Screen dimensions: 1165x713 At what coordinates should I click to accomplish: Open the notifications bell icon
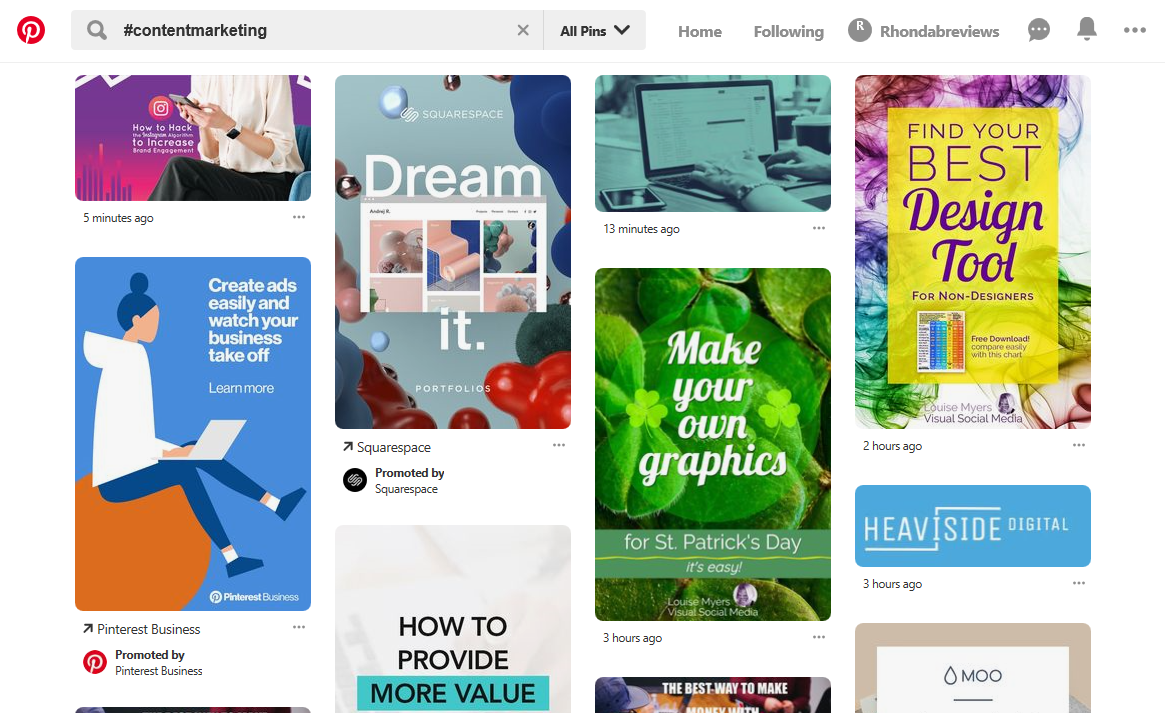click(1086, 29)
